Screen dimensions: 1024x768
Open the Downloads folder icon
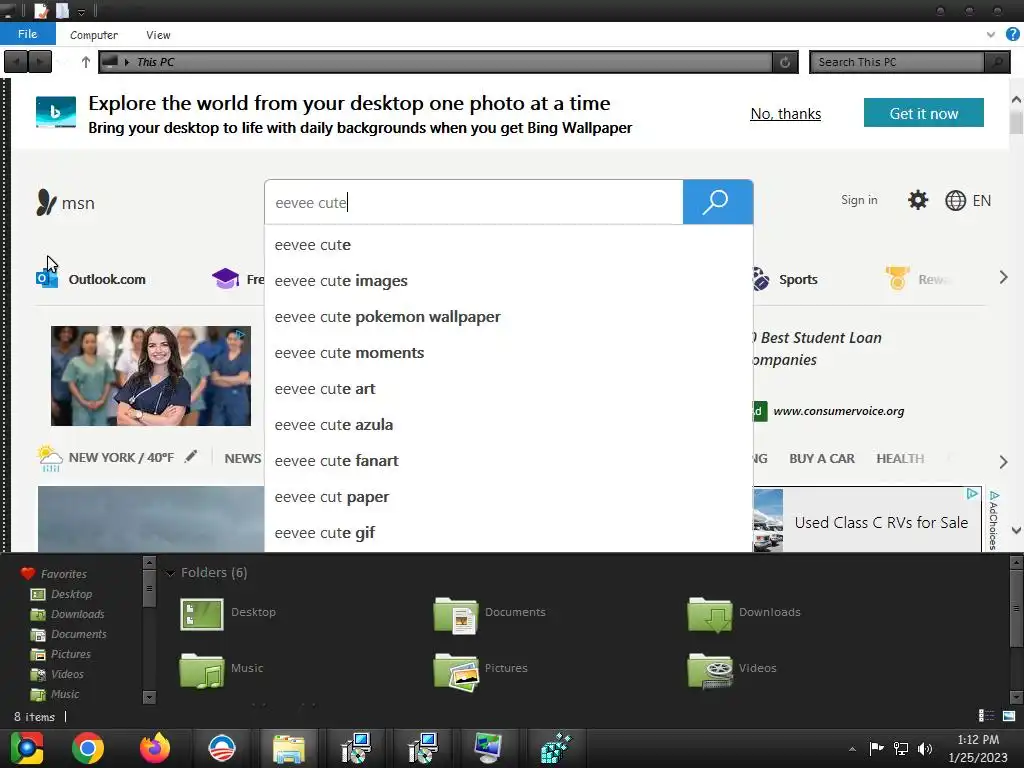709,615
